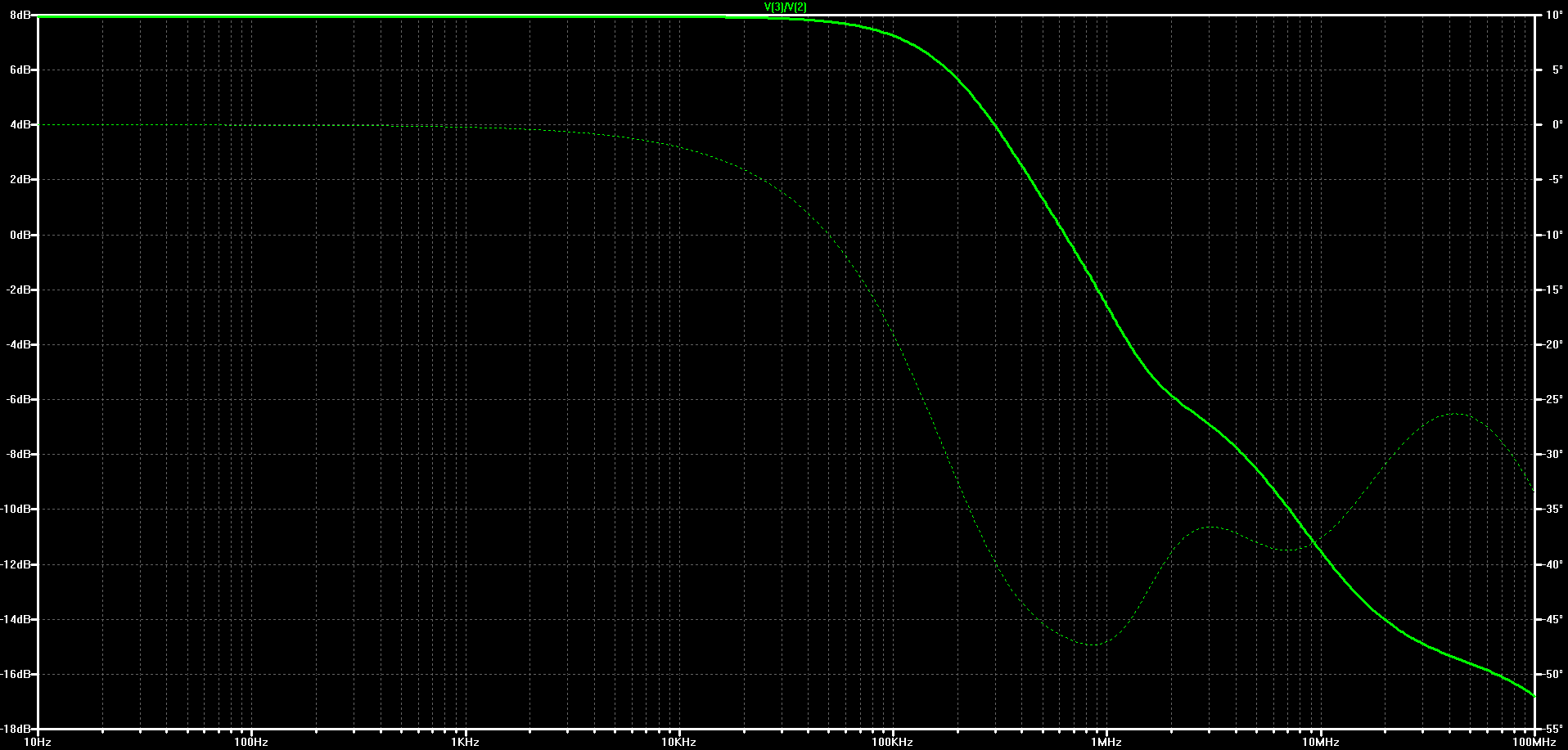
Task: Click the -6dB magnitude axis label
Action: point(19,399)
